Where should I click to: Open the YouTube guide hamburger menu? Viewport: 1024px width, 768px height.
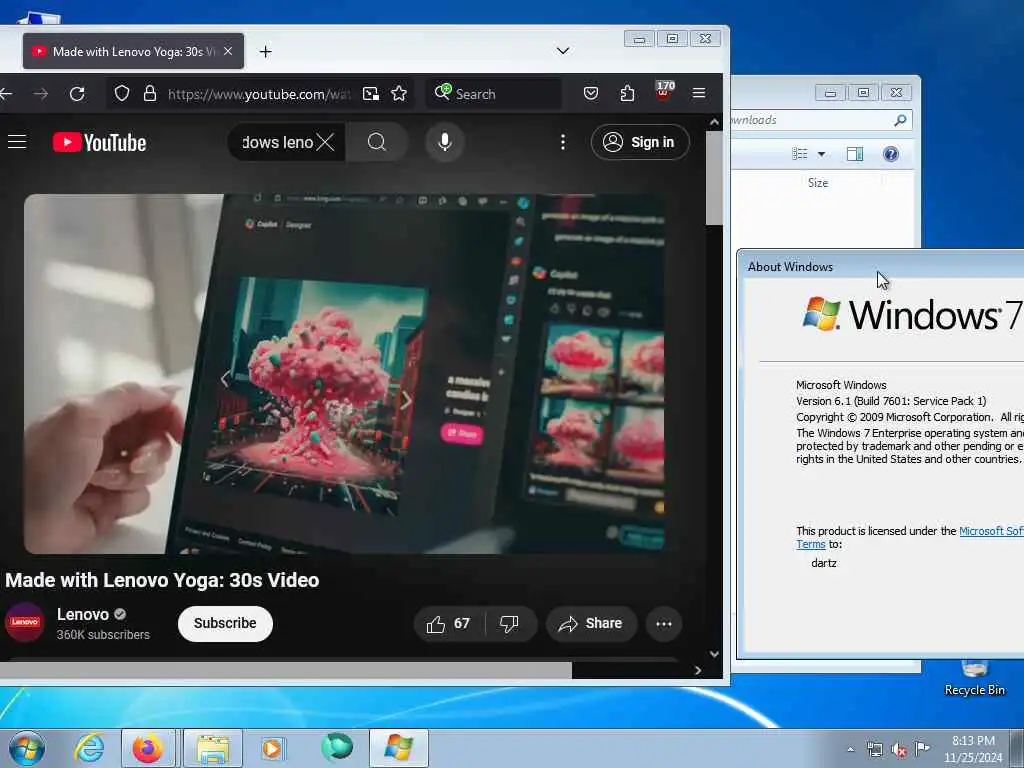tap(17, 142)
